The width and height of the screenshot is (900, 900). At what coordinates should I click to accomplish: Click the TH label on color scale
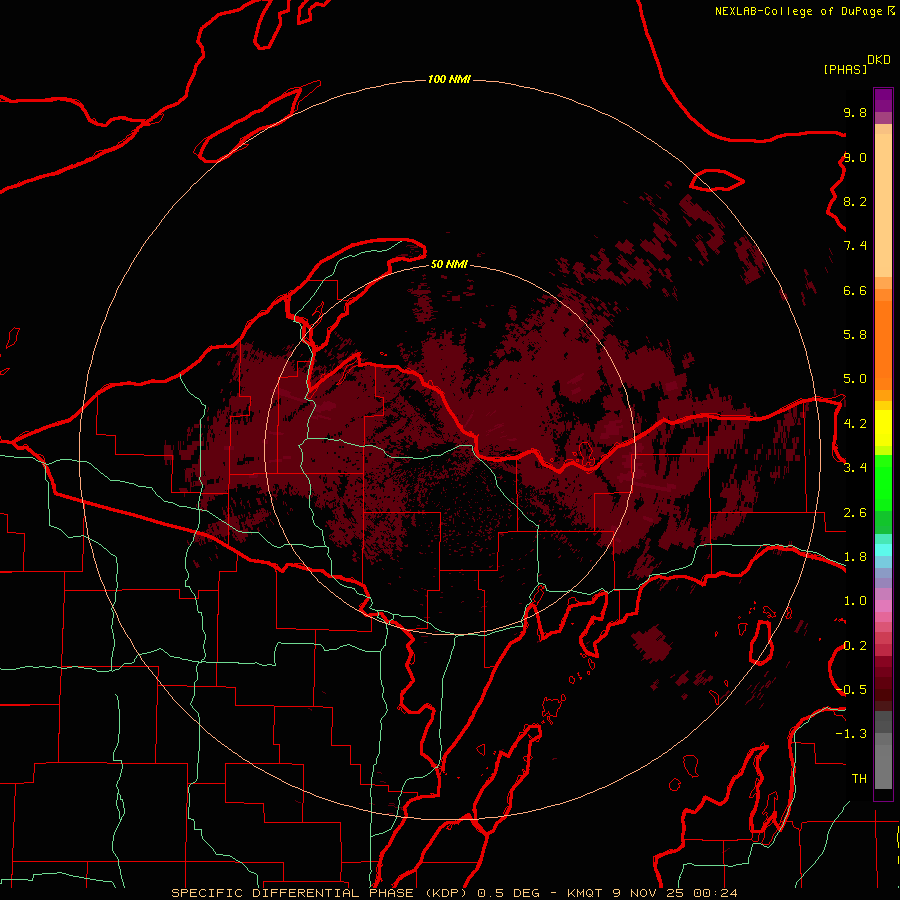pos(859,779)
